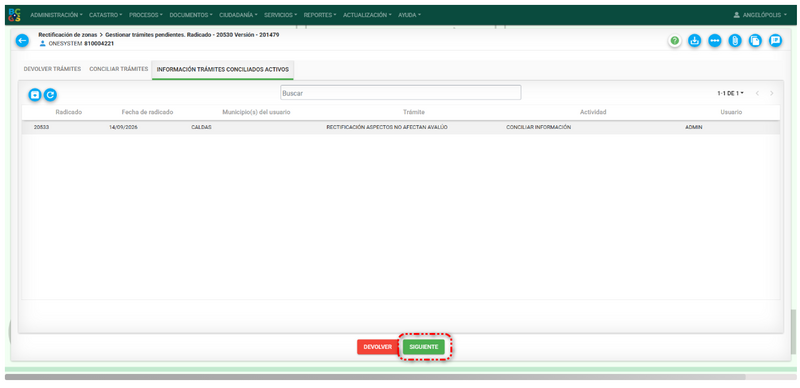The image size is (800, 388).
Task: Click the horizontal scrollbar at the bottom
Action: pos(375,377)
